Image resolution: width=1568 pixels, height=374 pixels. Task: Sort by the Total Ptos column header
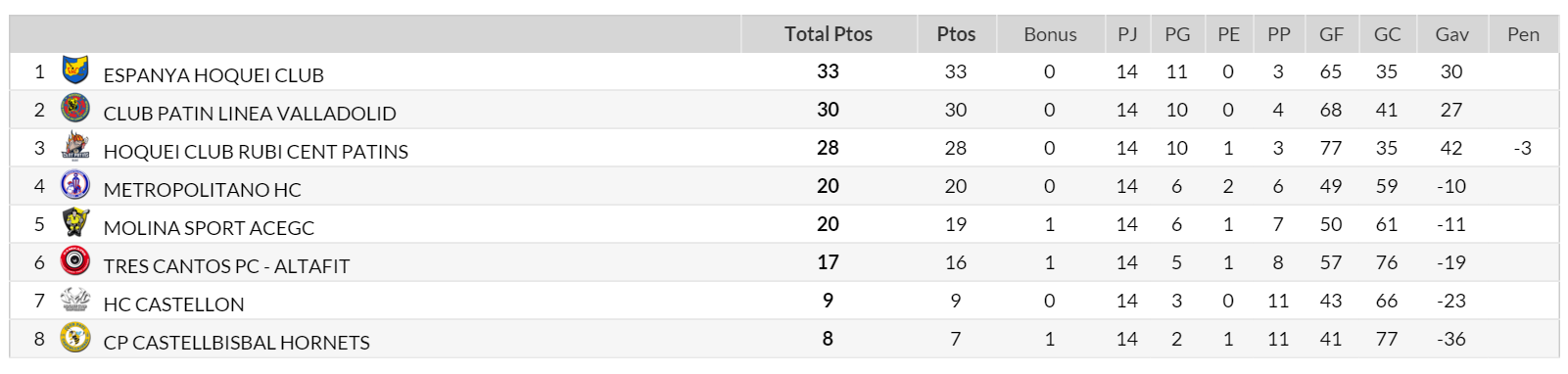(x=829, y=34)
